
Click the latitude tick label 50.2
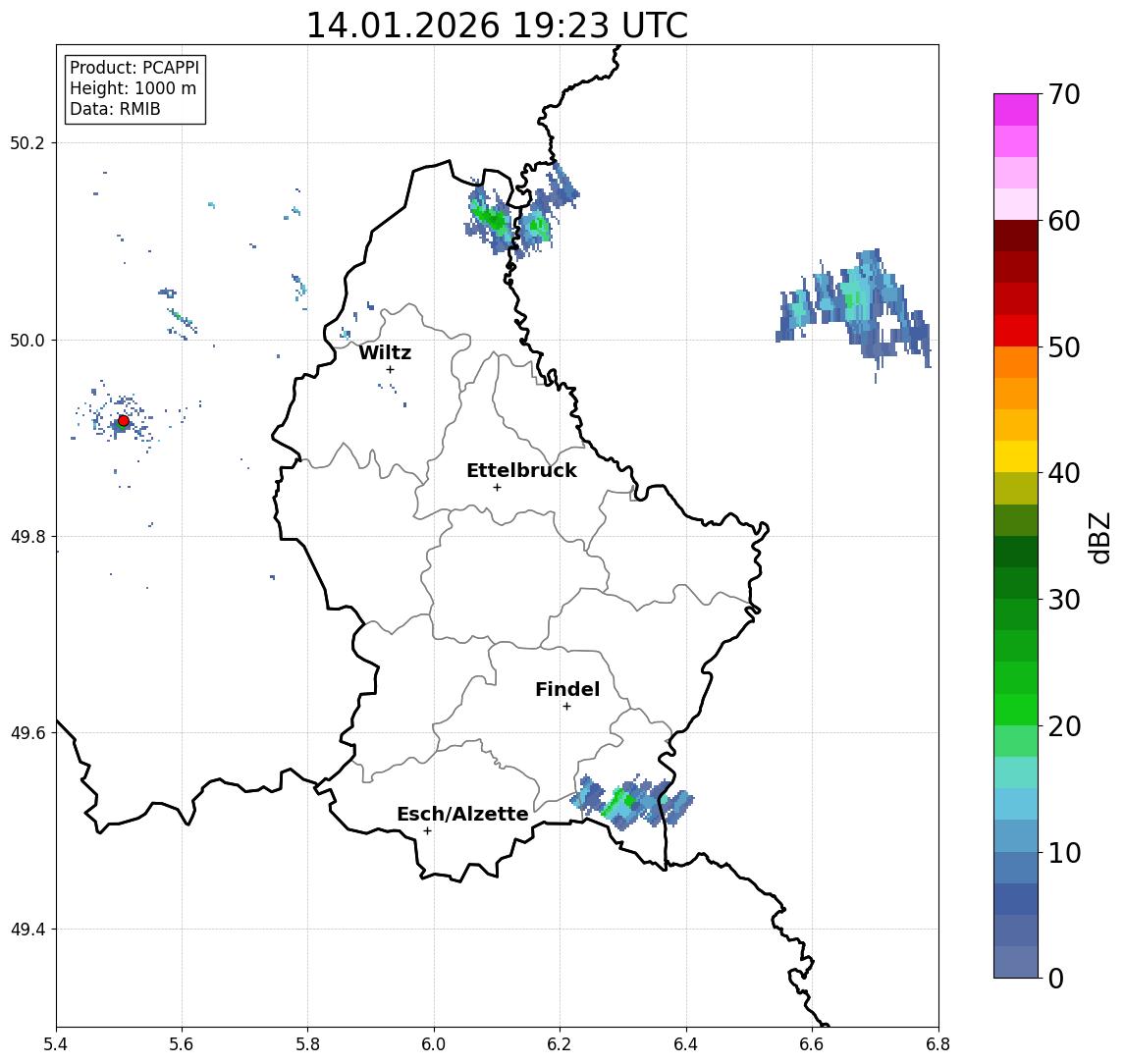click(27, 142)
